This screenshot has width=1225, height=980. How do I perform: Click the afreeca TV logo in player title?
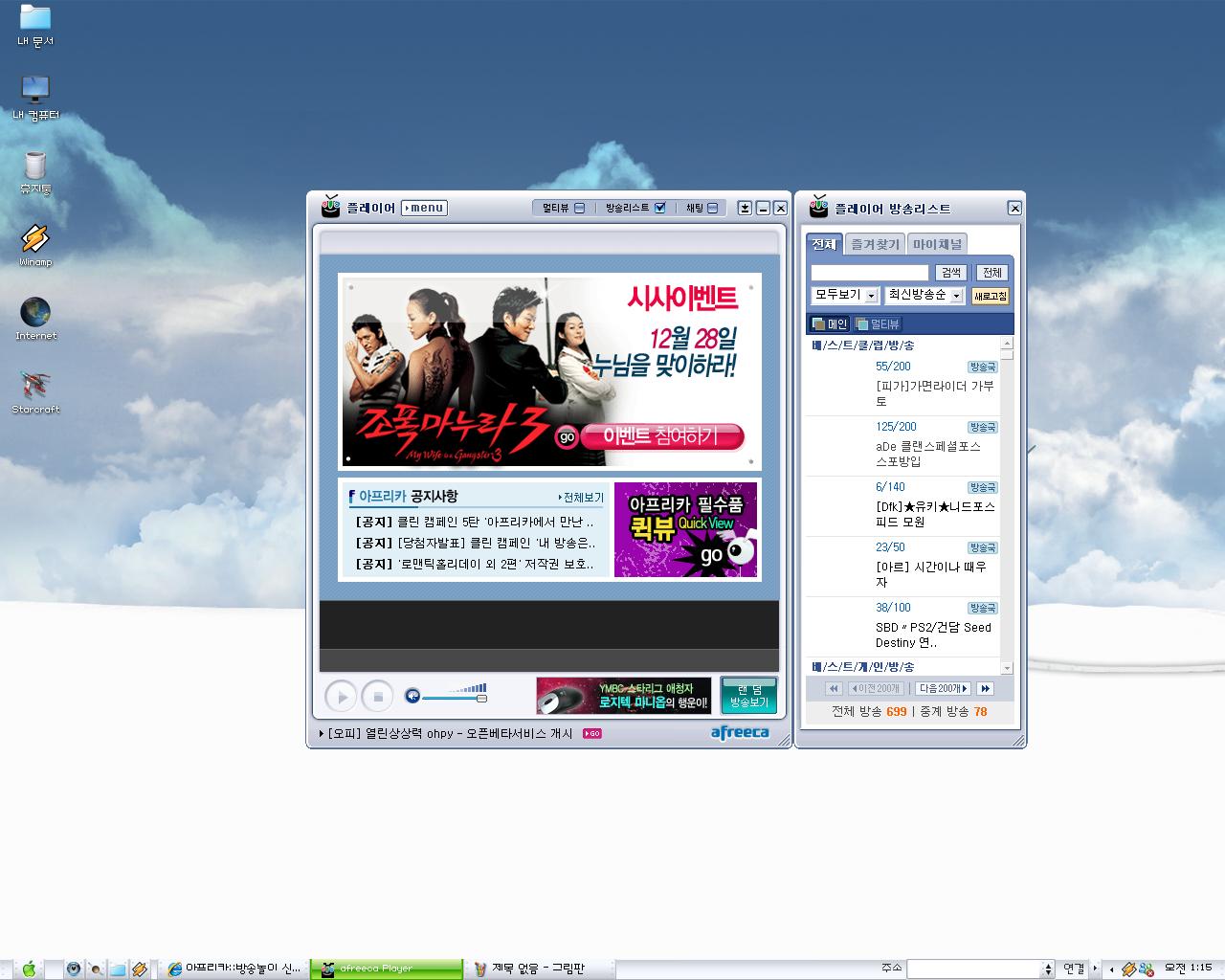tap(330, 207)
